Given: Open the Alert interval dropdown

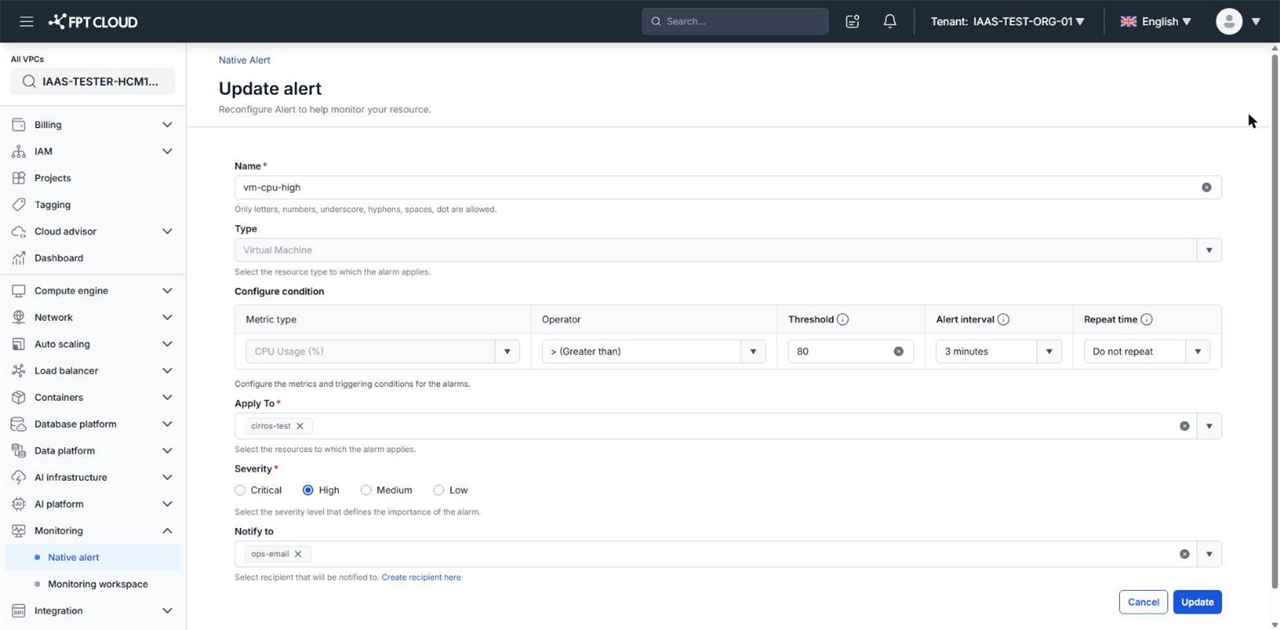Looking at the screenshot, I should tap(1049, 351).
